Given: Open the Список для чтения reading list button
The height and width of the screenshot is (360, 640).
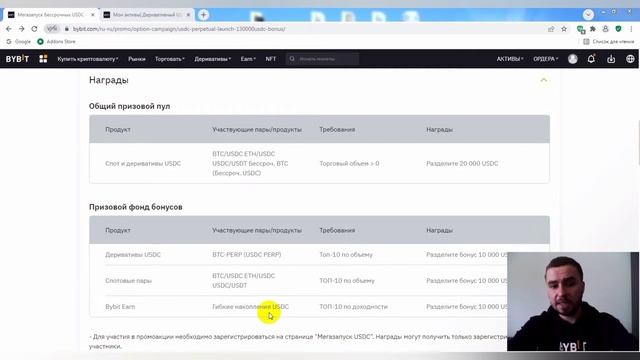Looking at the screenshot, I should coord(609,42).
